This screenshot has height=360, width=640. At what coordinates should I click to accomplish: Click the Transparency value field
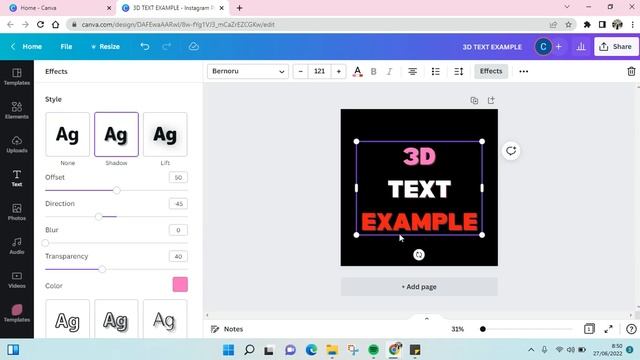[178, 256]
